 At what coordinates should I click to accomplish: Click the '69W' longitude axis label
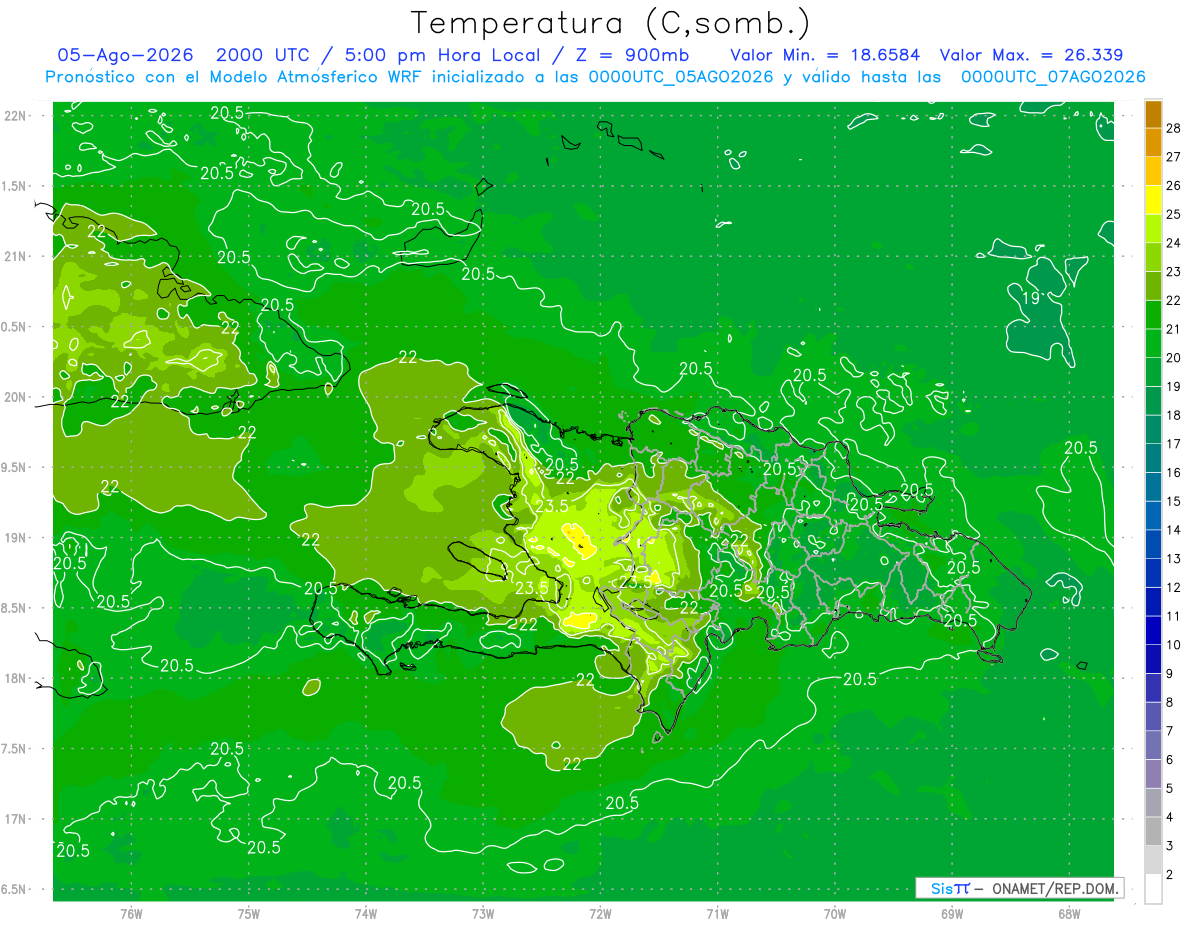tap(952, 914)
